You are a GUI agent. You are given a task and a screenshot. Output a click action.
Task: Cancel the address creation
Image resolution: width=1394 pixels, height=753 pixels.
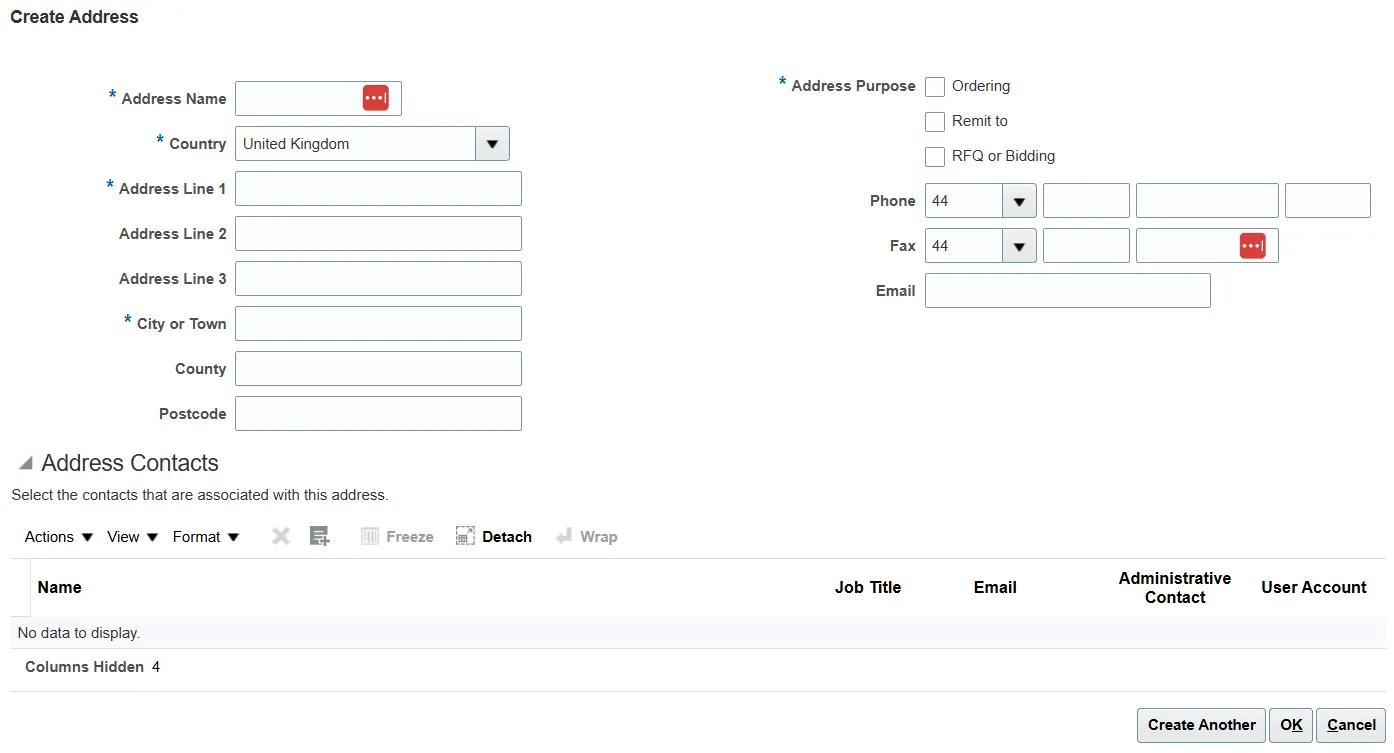tap(1351, 726)
